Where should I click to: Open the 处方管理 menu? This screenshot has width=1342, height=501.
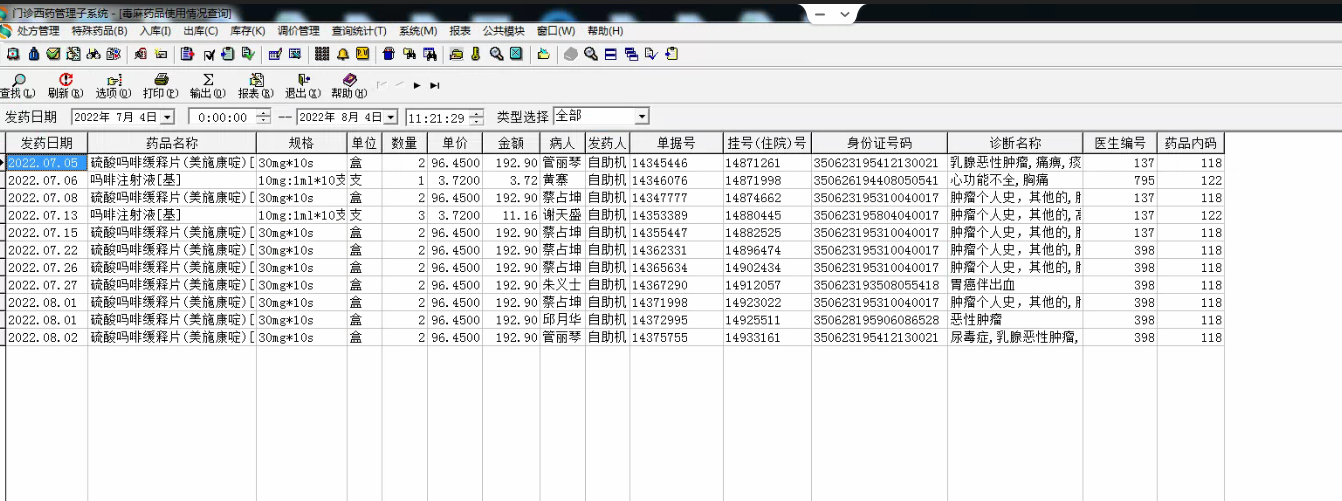point(38,31)
